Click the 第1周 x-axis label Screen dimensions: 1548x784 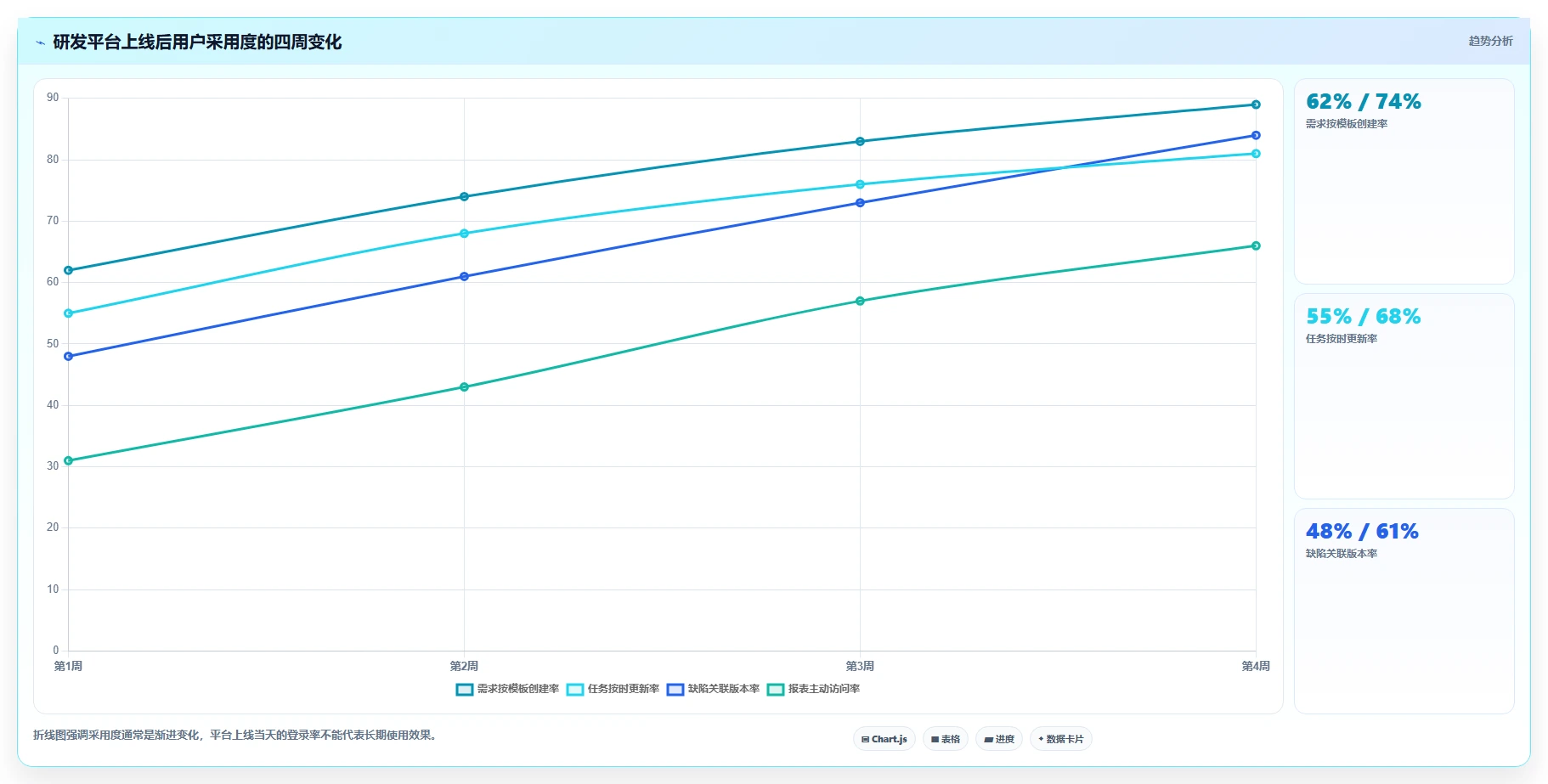68,666
